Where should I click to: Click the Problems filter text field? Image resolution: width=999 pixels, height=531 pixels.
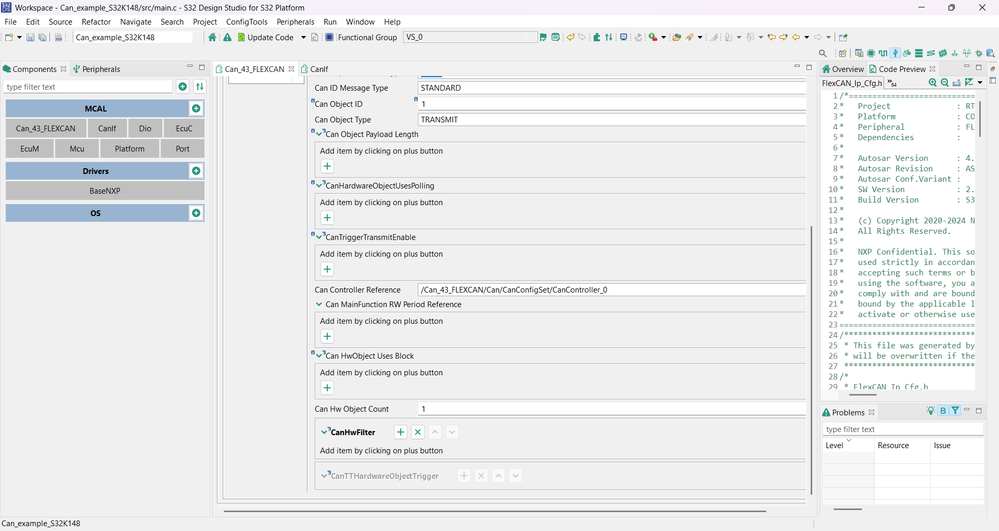coord(903,430)
